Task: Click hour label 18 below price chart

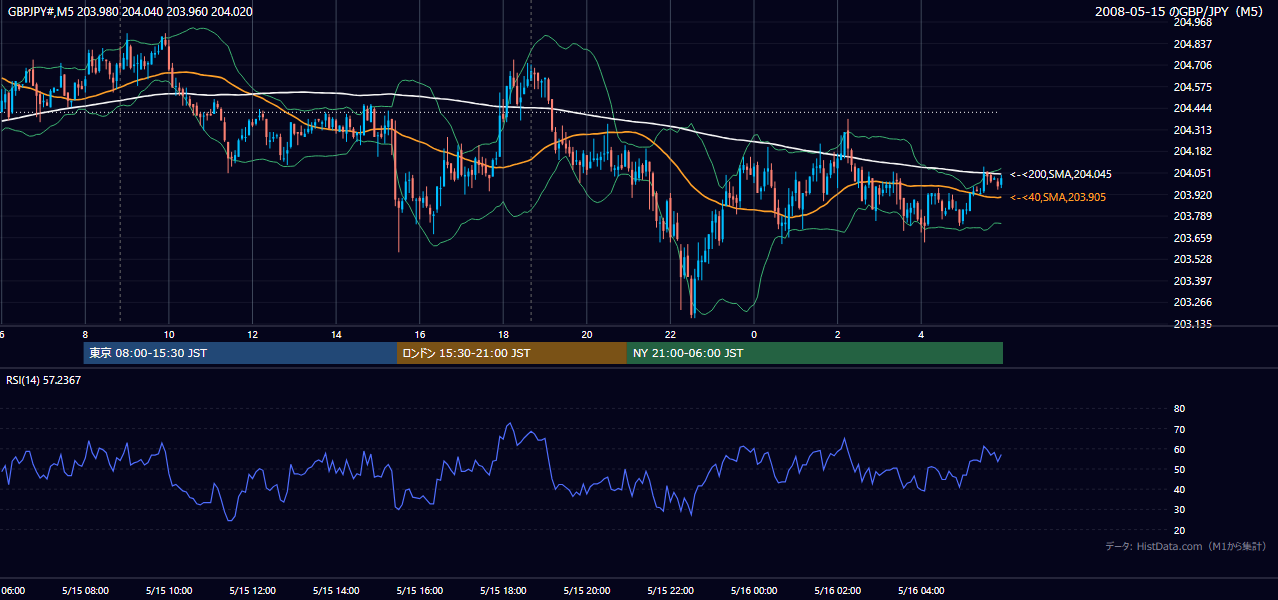Action: point(503,334)
